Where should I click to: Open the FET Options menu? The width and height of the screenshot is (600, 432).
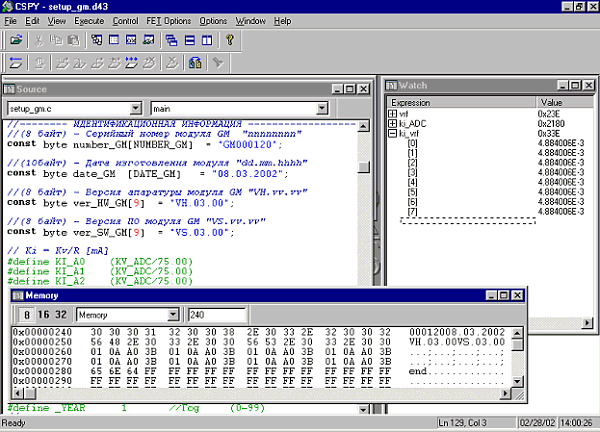tap(168, 21)
